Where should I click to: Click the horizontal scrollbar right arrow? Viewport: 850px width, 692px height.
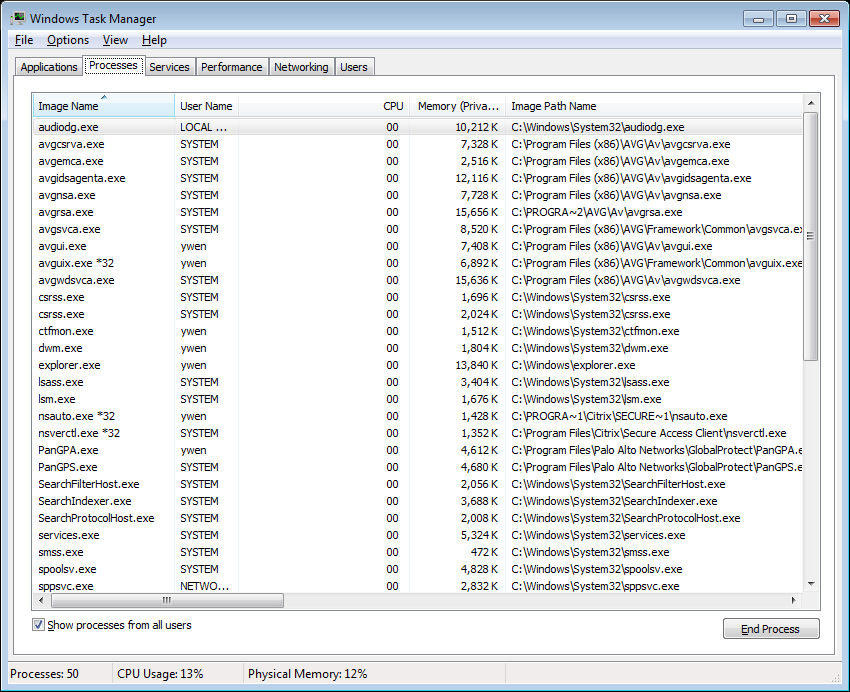click(x=794, y=600)
